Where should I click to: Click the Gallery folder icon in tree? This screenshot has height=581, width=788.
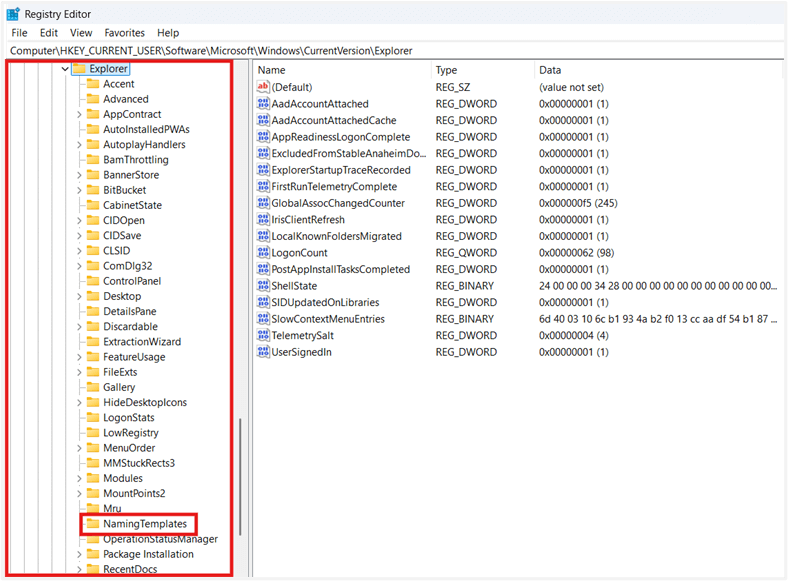tap(91, 387)
